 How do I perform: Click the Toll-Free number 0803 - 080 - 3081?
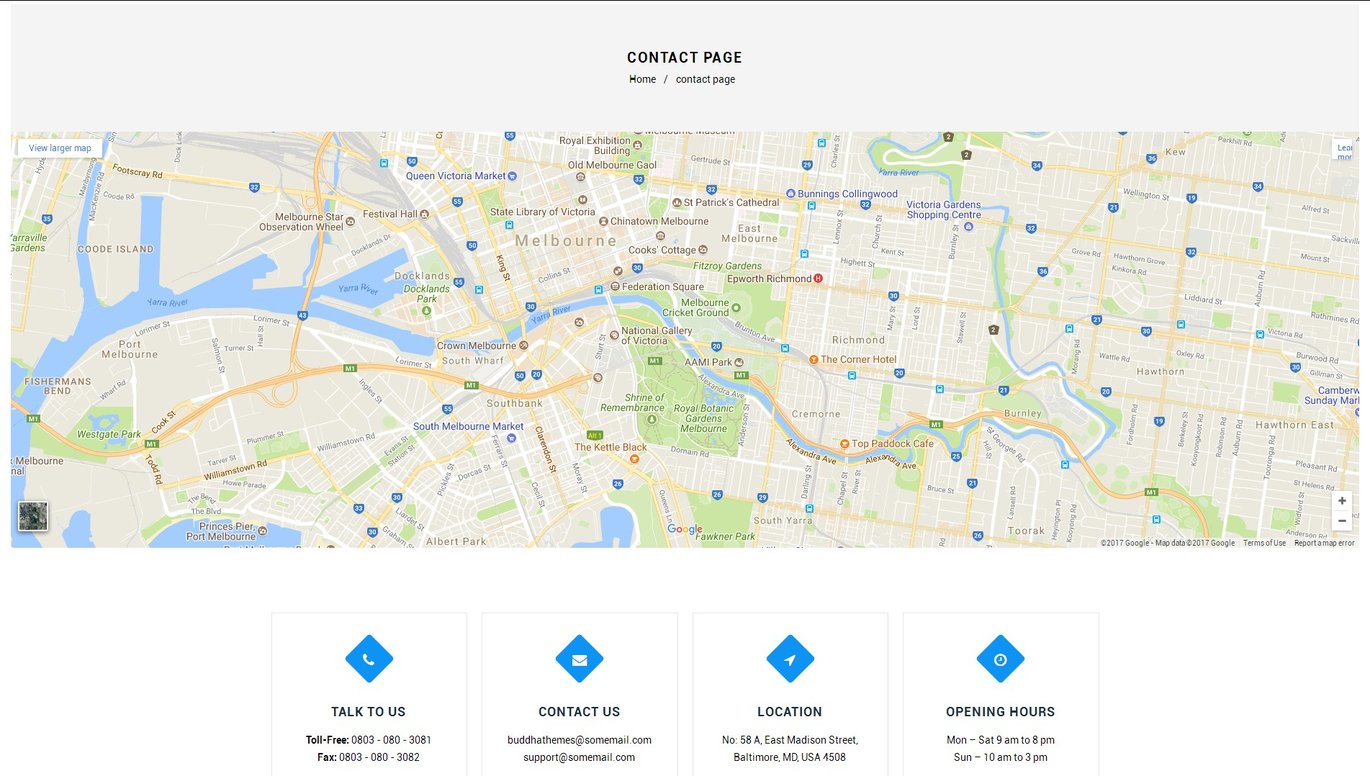point(391,740)
